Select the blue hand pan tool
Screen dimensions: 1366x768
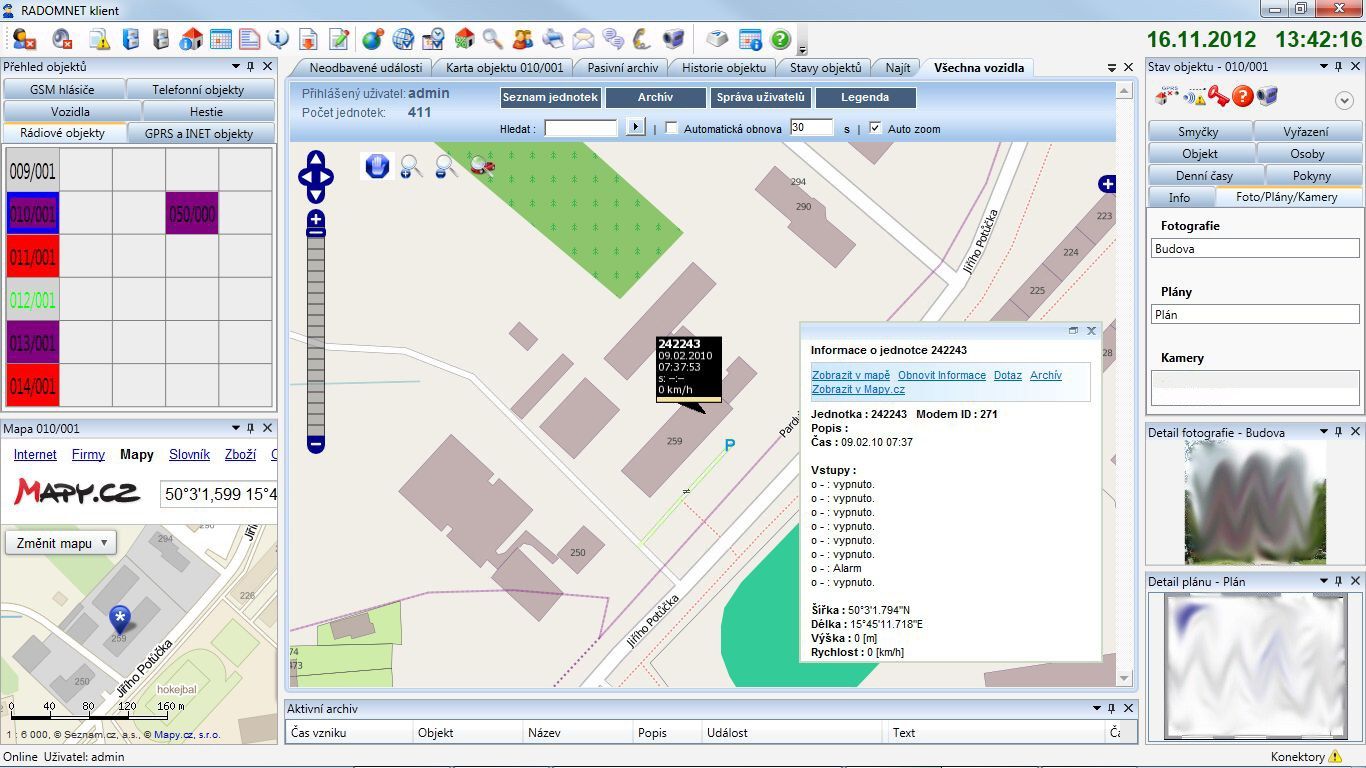pos(377,166)
